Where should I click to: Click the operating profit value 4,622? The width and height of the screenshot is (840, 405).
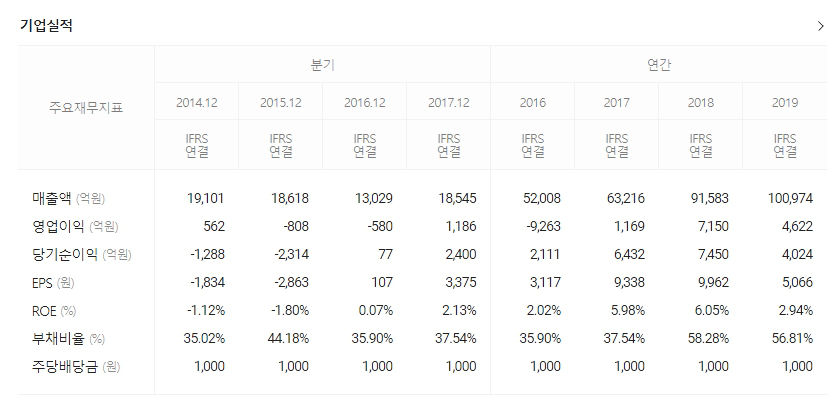click(797, 226)
